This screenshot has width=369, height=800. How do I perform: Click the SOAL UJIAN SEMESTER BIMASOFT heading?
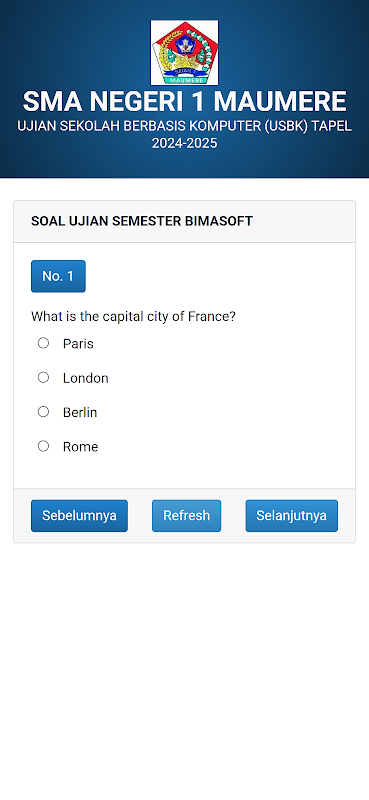click(x=142, y=221)
